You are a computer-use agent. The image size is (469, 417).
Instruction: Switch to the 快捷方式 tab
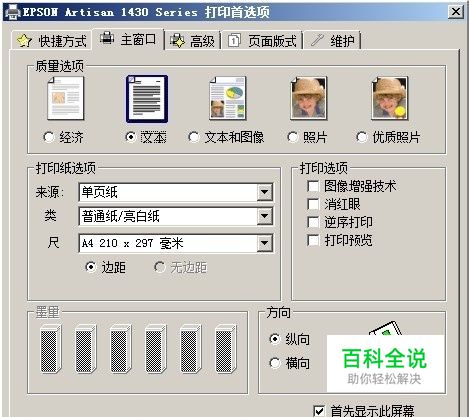pos(52,41)
